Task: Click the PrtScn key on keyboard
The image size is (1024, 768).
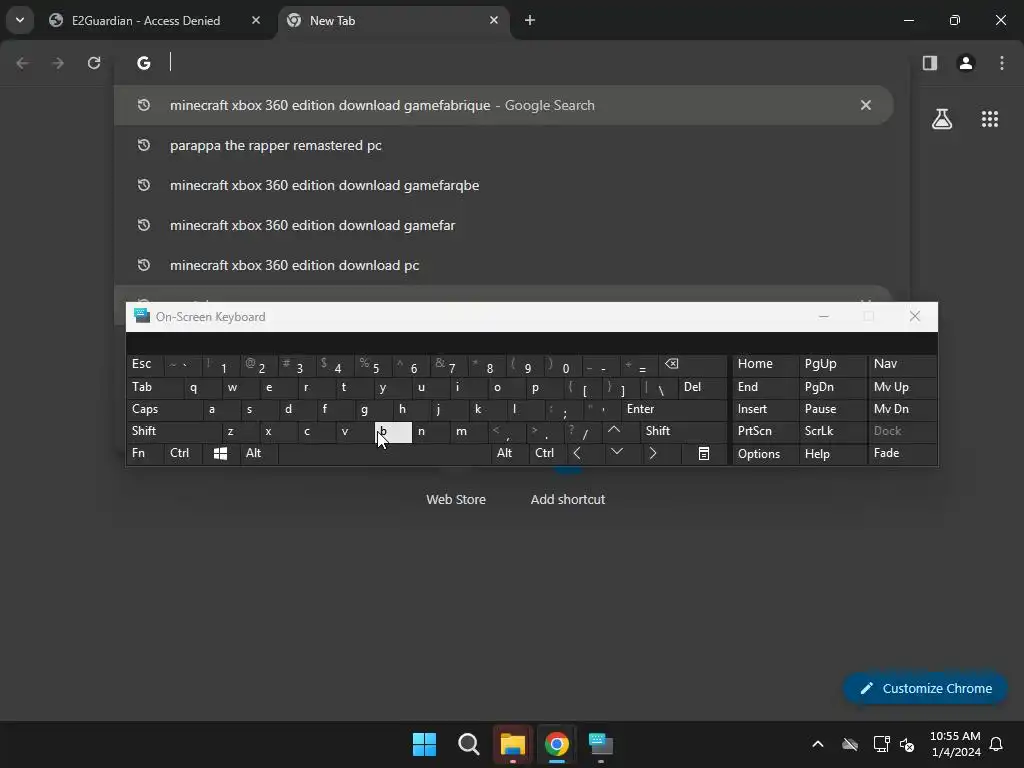Action: click(764, 431)
